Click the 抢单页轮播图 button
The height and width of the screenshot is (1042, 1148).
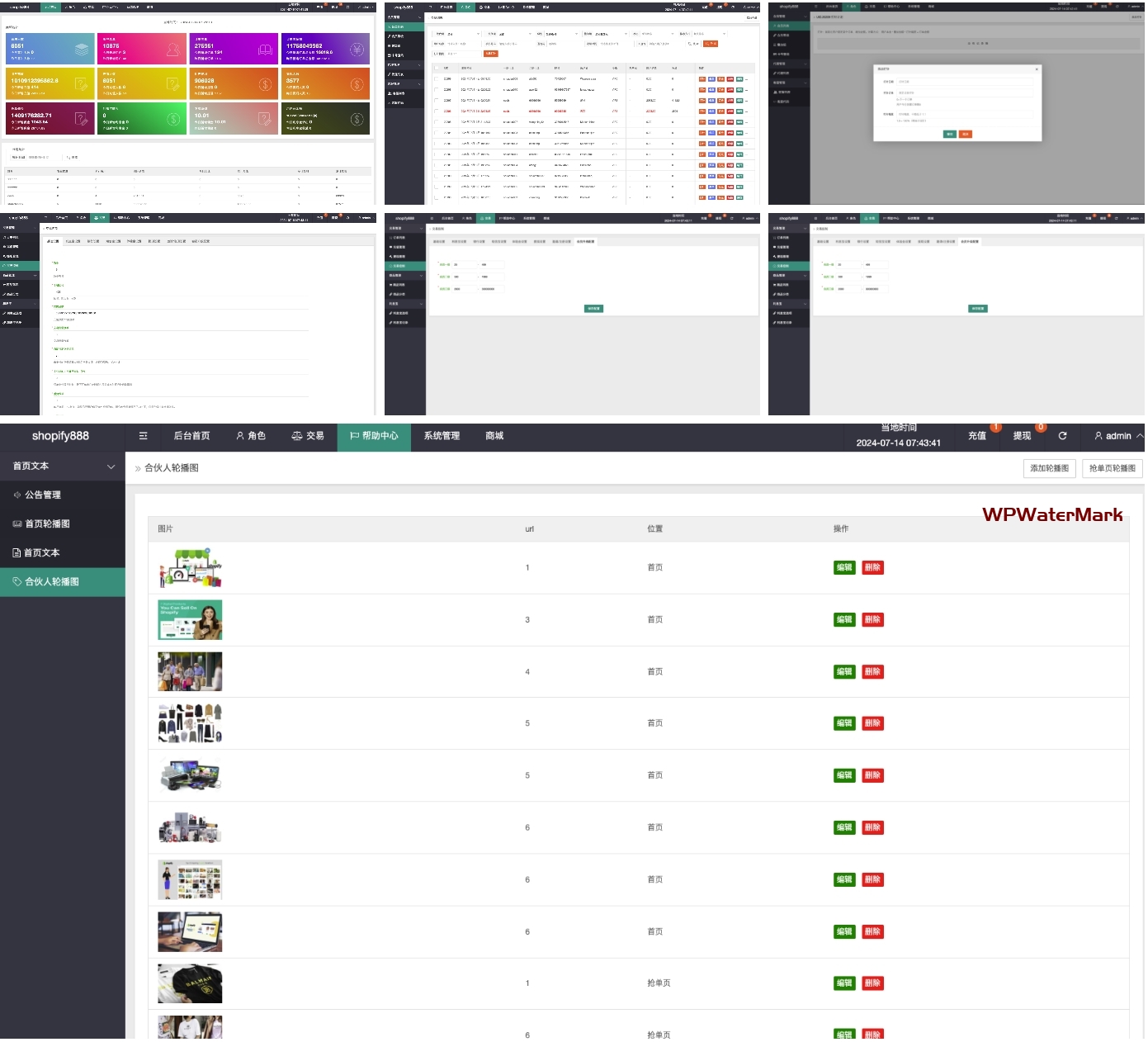1112,468
